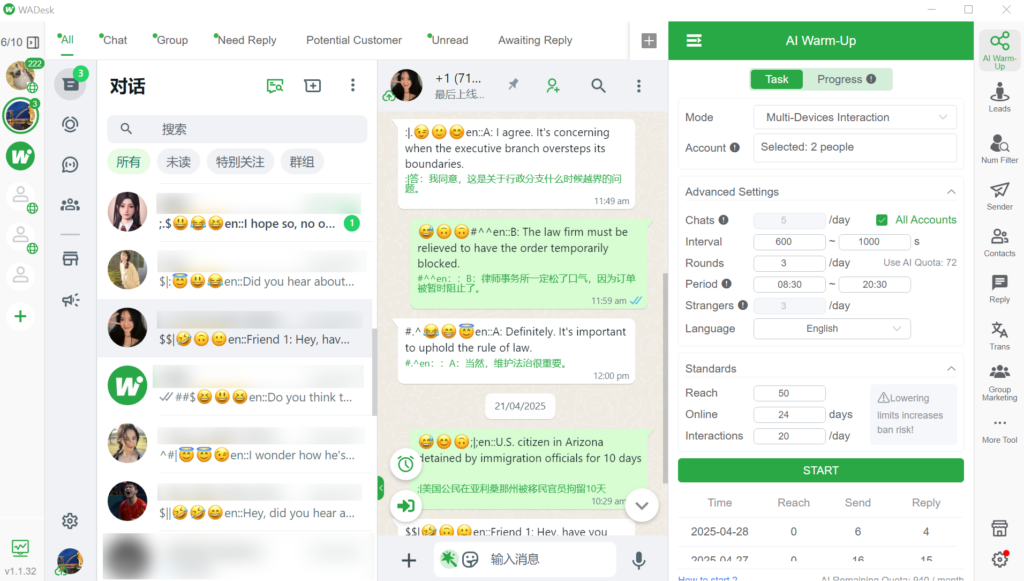Click the Account field showing Selected: 2 people

[855, 148]
